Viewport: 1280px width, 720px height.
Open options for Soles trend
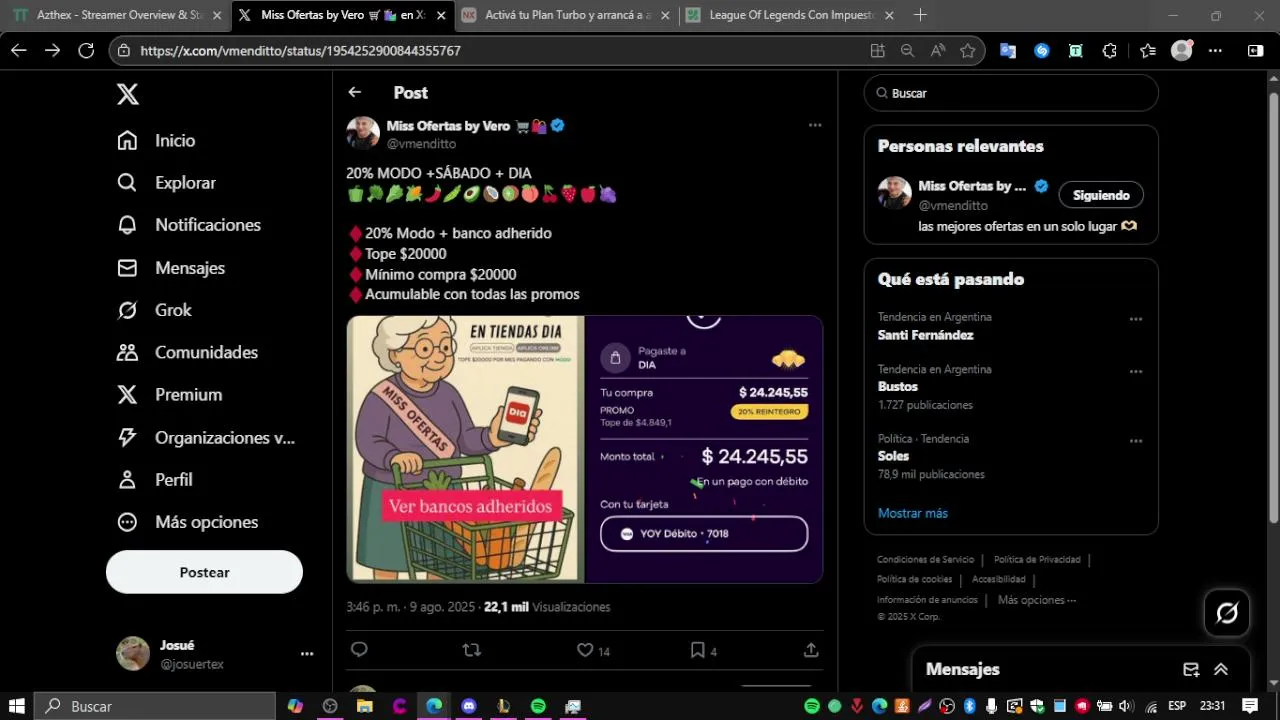coord(1136,441)
